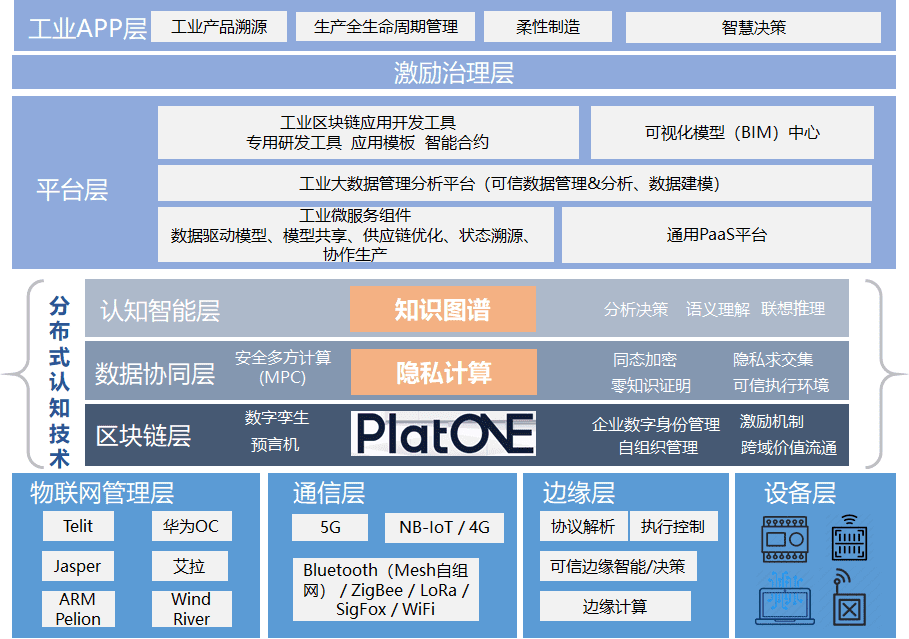Screen dimensions: 909x639
Task: Click the Wi-Fi signal symbol above the scanner icon
Action: (x=848, y=519)
